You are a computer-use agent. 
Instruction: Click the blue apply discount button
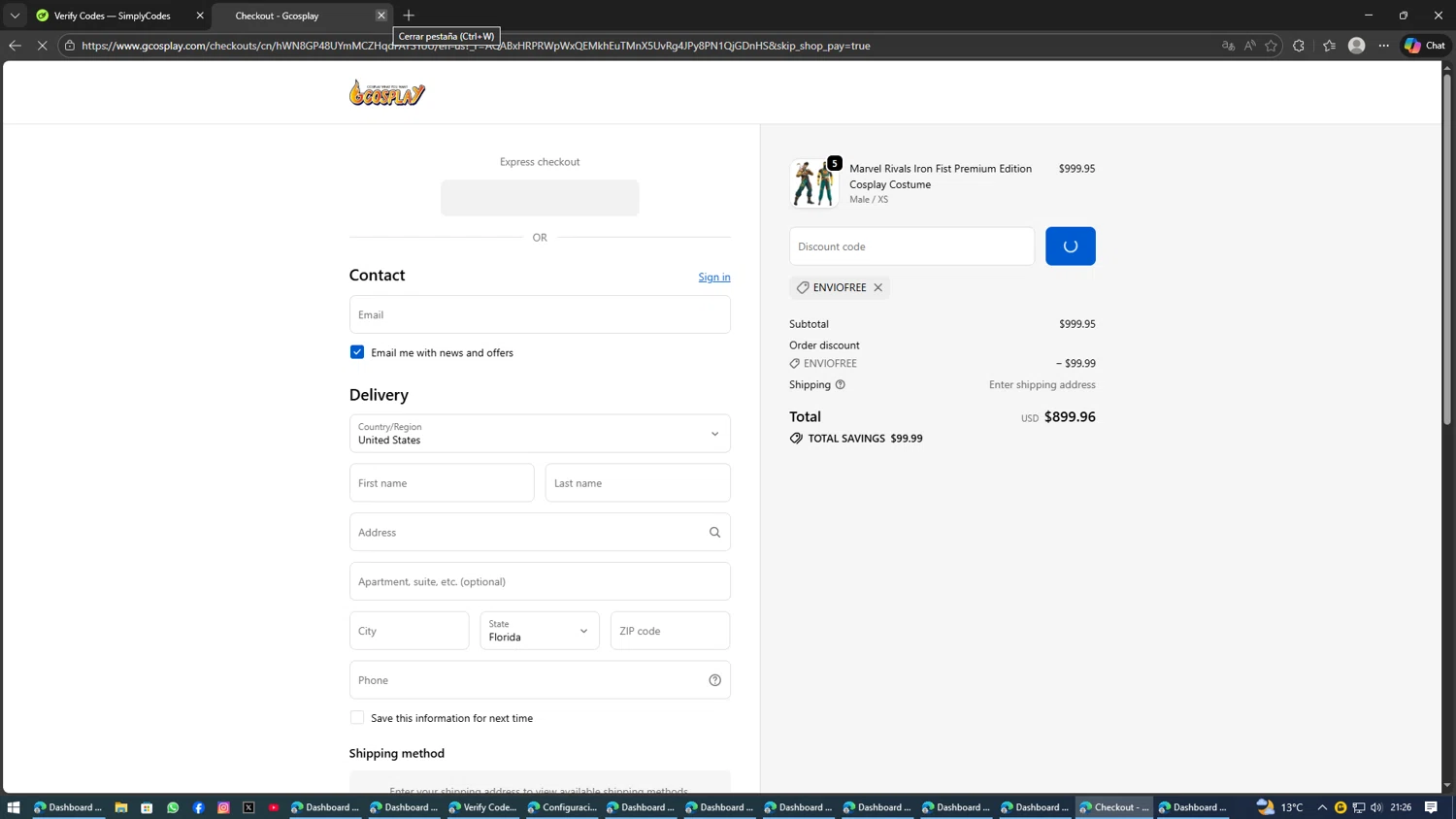click(x=1071, y=246)
